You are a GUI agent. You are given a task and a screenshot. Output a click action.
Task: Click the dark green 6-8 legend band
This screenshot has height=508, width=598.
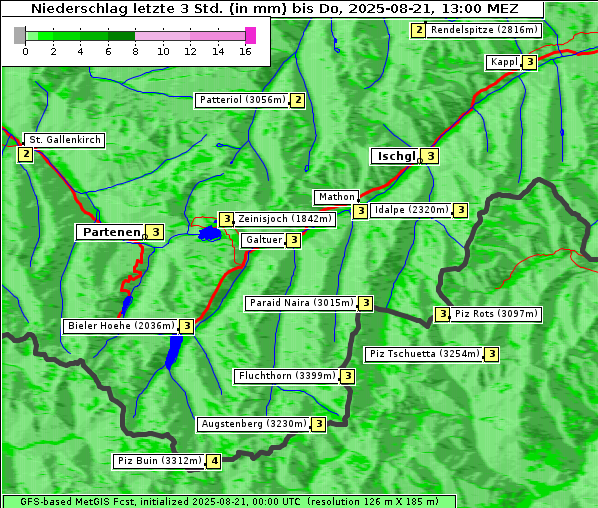point(122,36)
